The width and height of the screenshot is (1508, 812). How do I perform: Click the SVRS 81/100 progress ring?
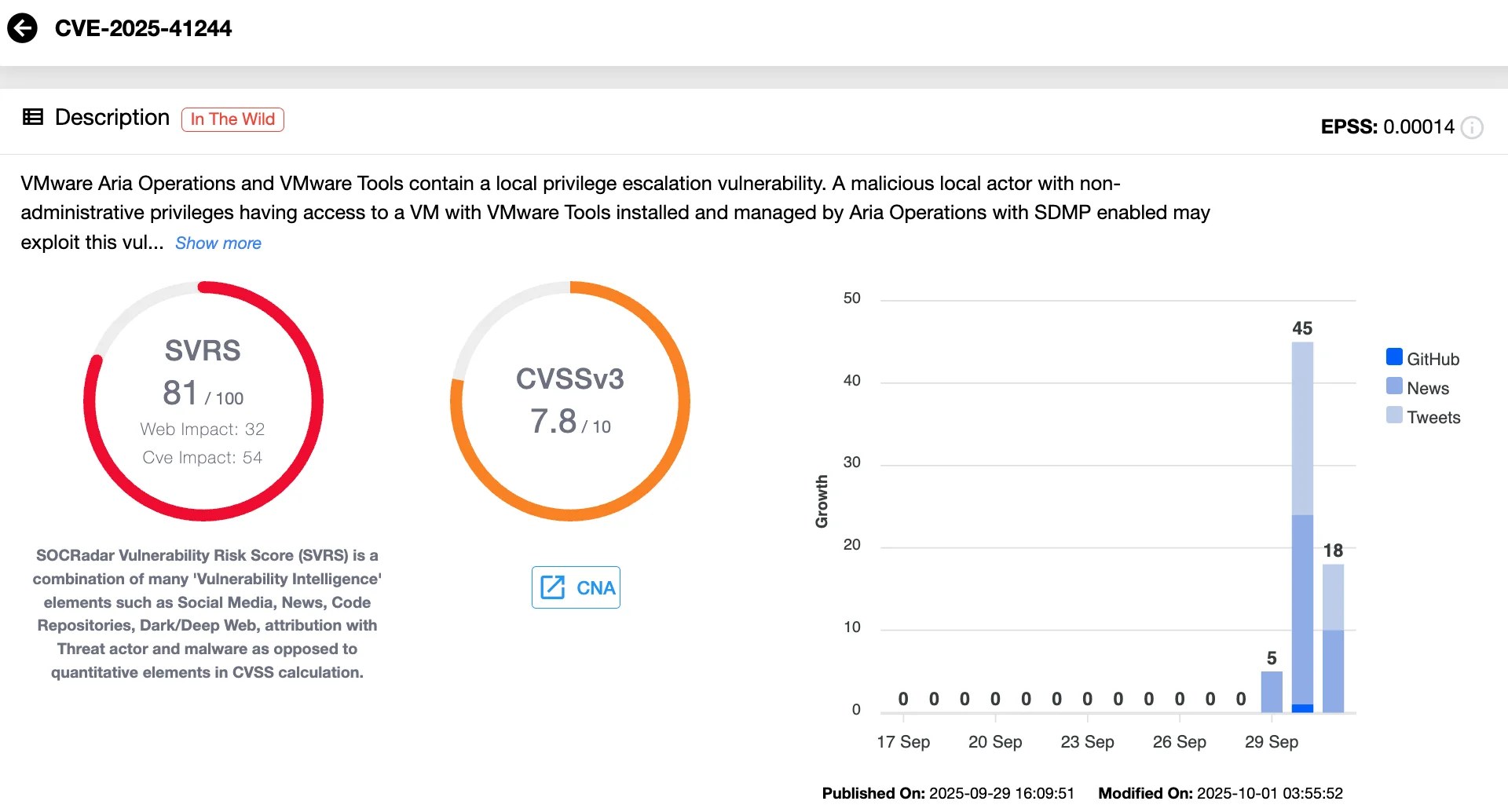pos(203,401)
